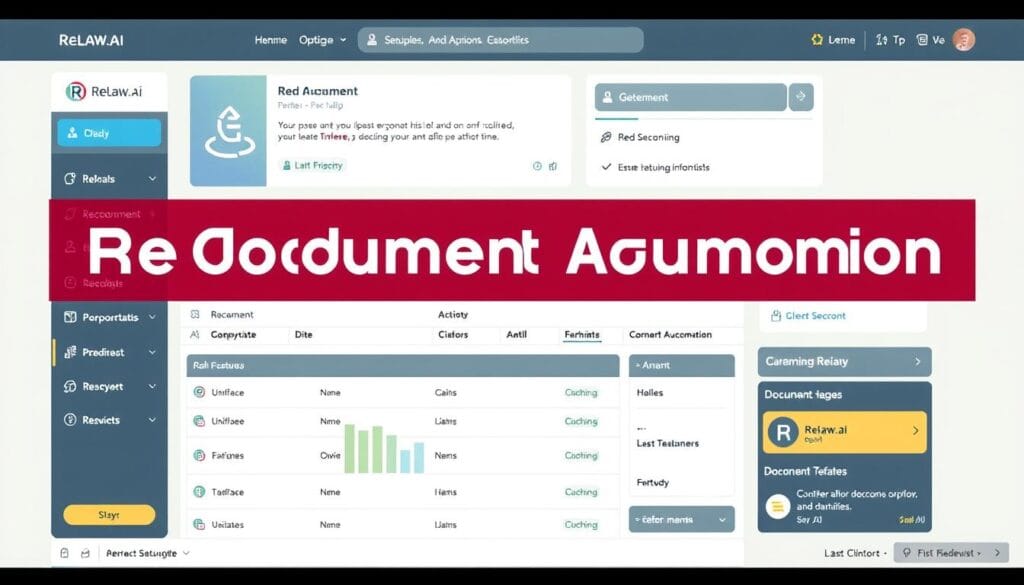This screenshot has height=585, width=1024.
Task: Open the Optige menu in top bar
Action: [x=322, y=40]
